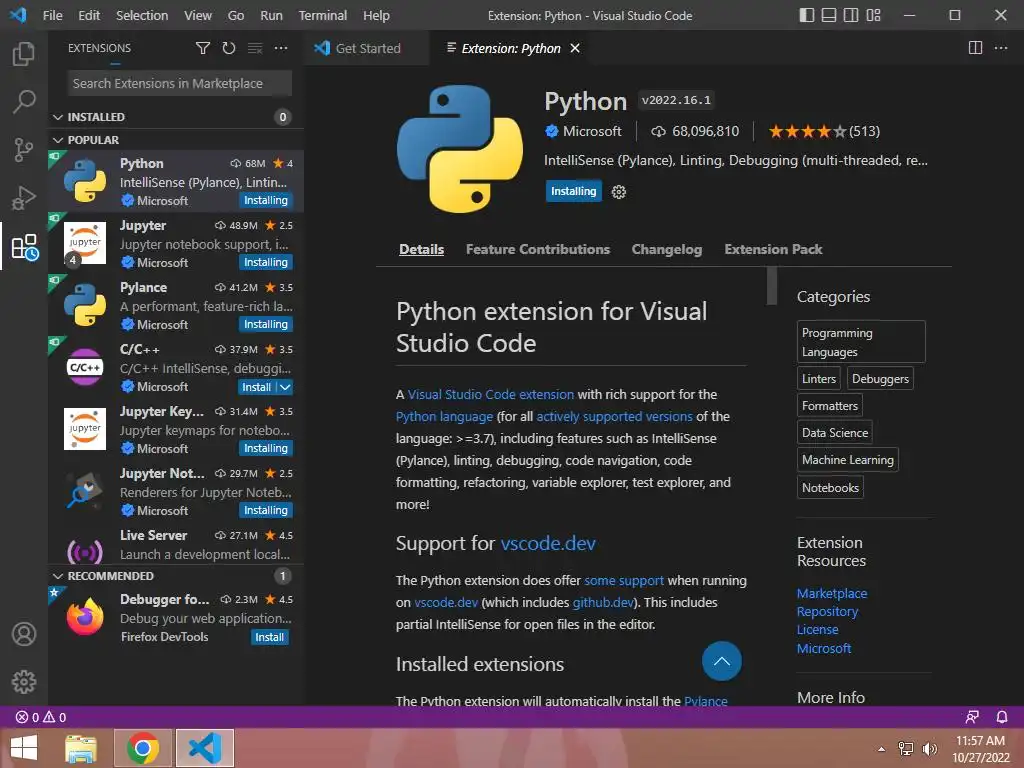Open Google Chrome from taskbar
The width and height of the screenshot is (1024, 768).
(143, 748)
